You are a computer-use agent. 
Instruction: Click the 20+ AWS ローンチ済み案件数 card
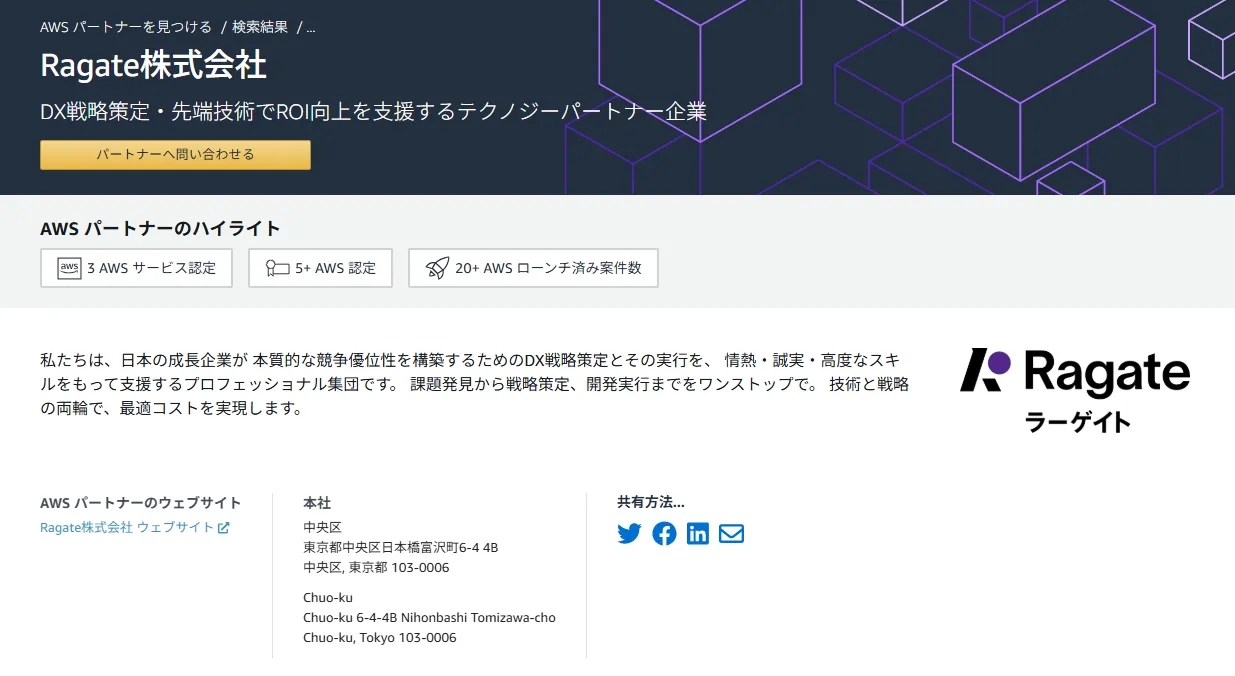click(x=533, y=267)
